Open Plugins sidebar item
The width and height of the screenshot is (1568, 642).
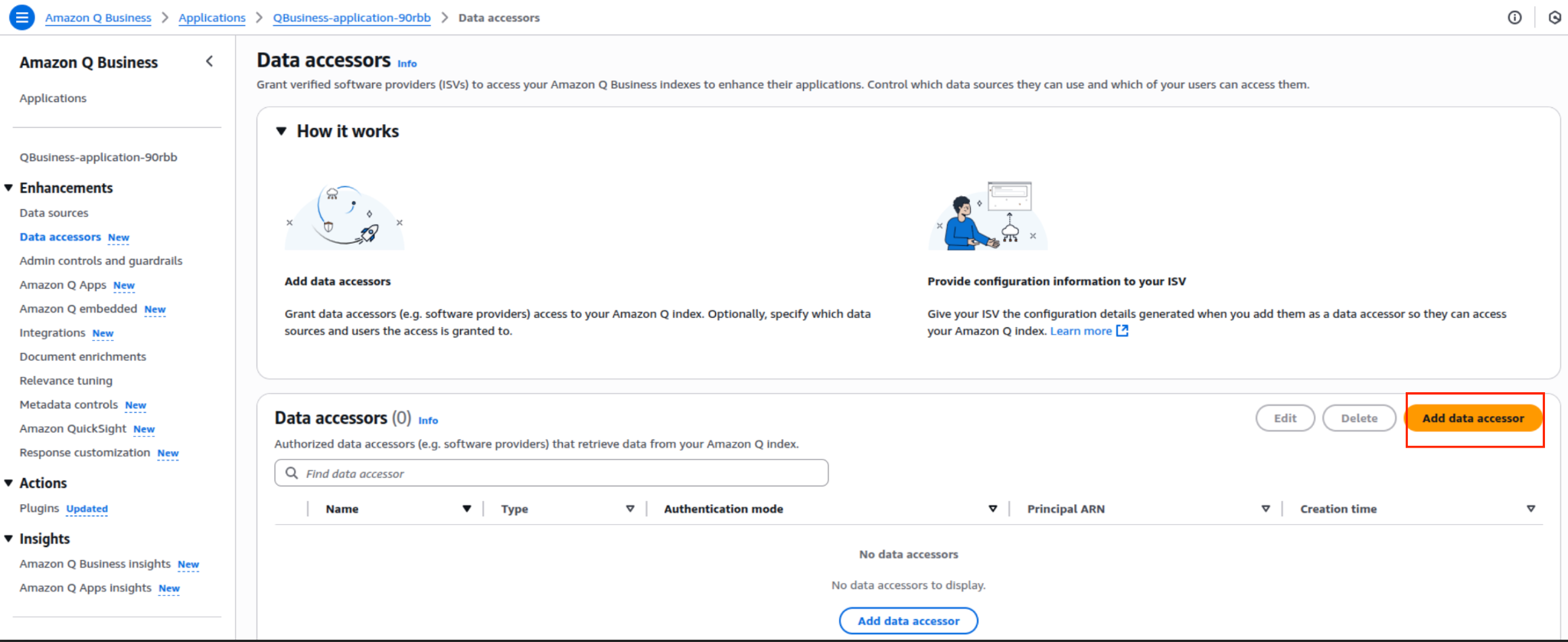click(39, 508)
